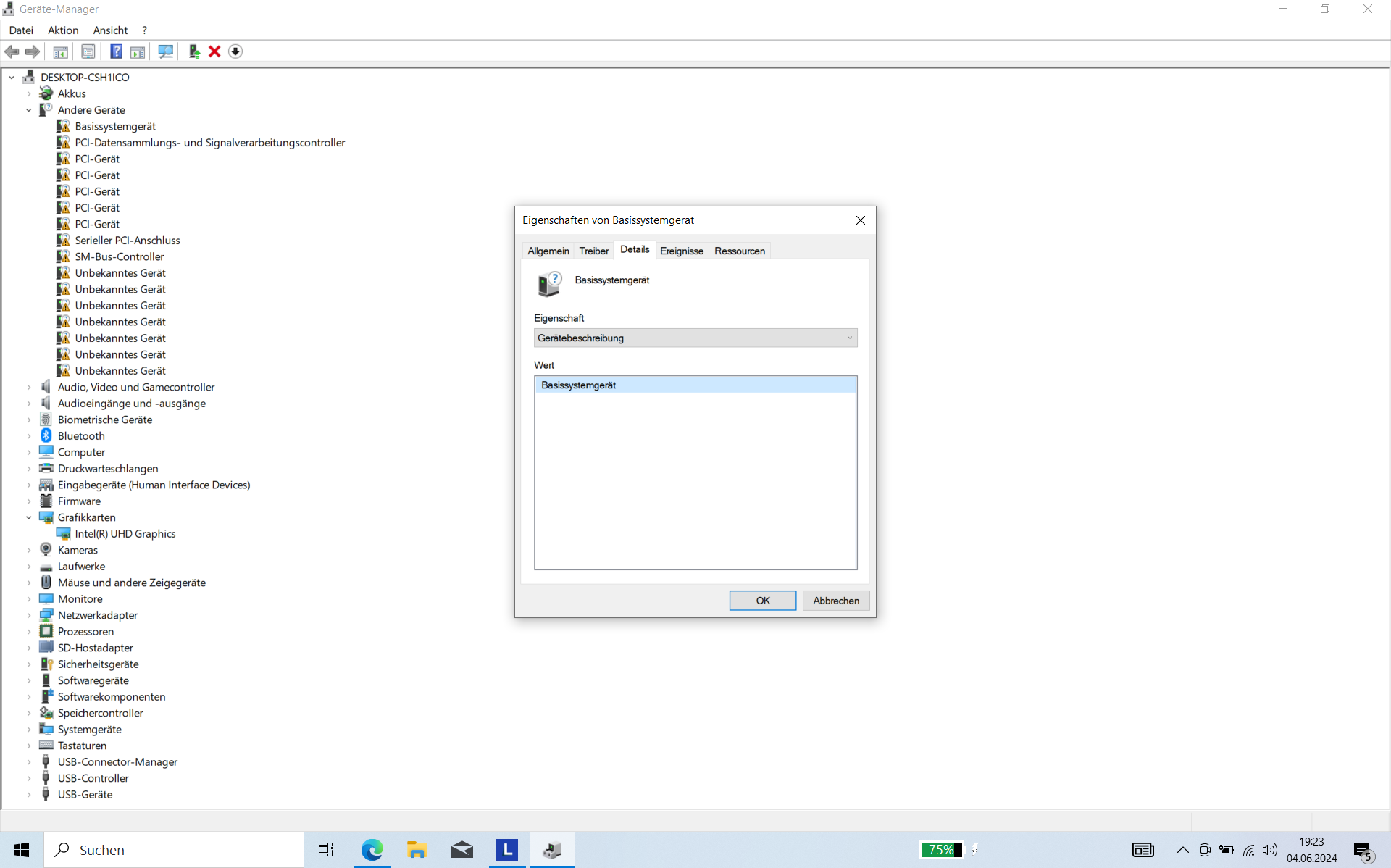The height and width of the screenshot is (868, 1391).
Task: Click the red X uninstall device icon
Action: (x=214, y=51)
